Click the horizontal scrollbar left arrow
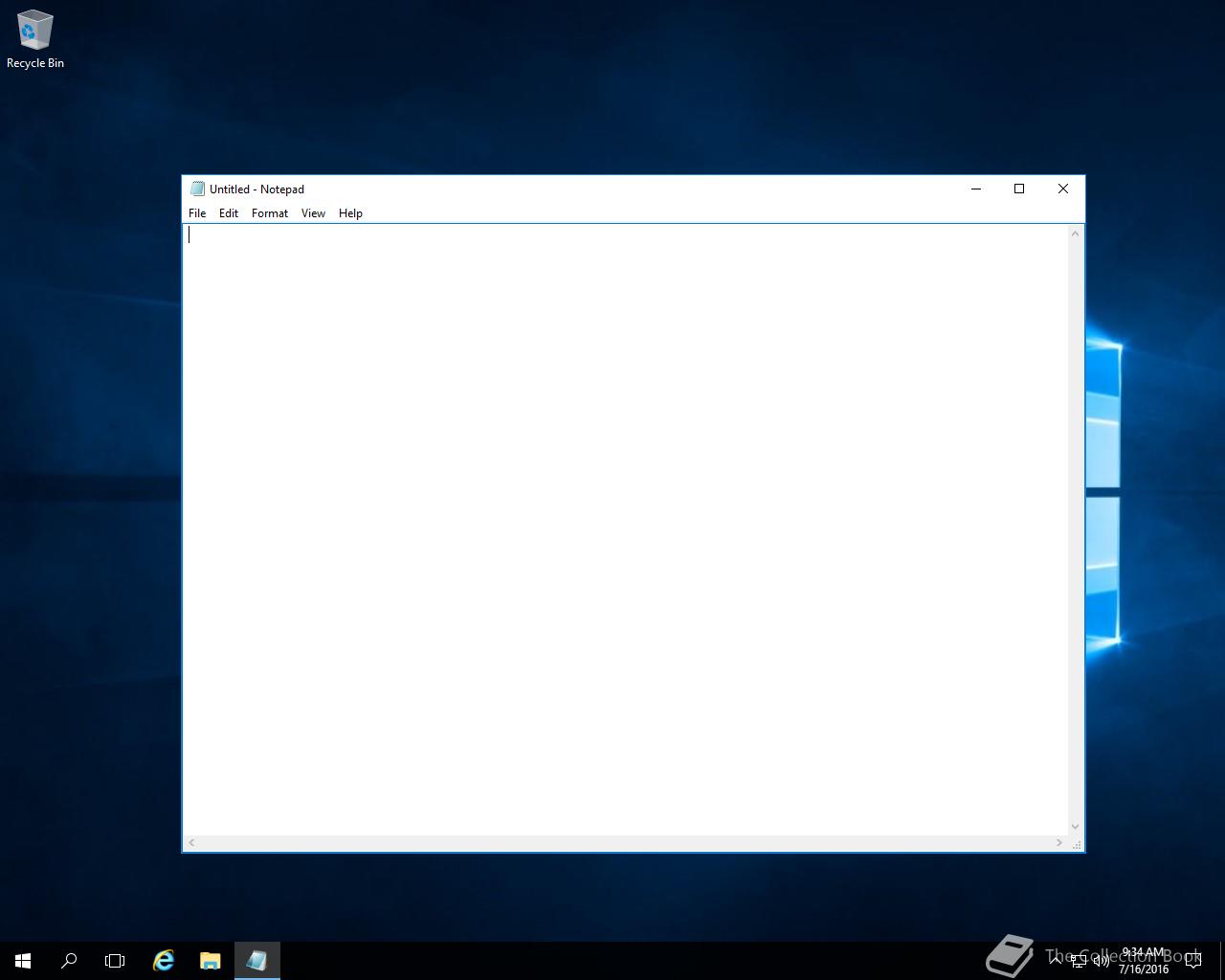The height and width of the screenshot is (980, 1225). tap(191, 843)
